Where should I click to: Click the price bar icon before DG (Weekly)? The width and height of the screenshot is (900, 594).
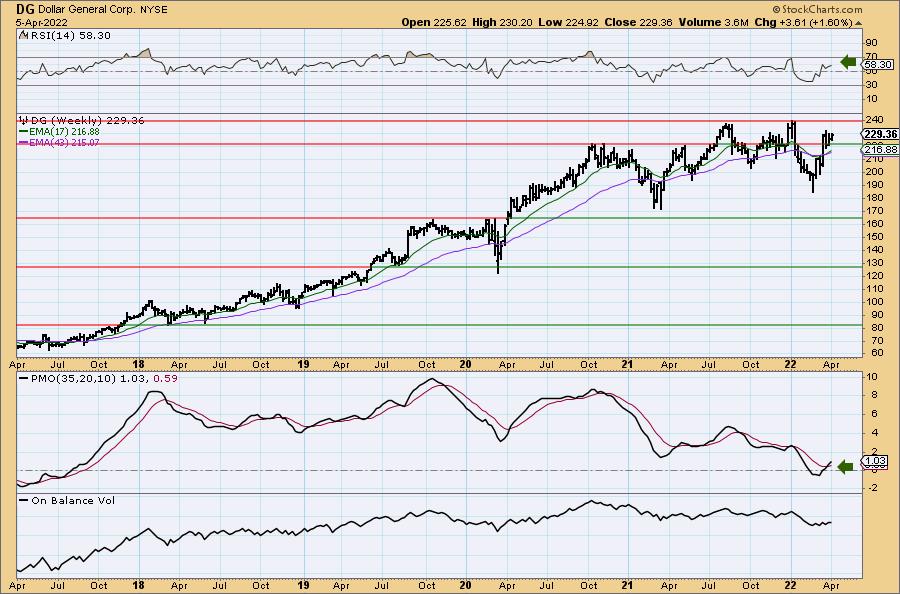pyautogui.click(x=24, y=120)
